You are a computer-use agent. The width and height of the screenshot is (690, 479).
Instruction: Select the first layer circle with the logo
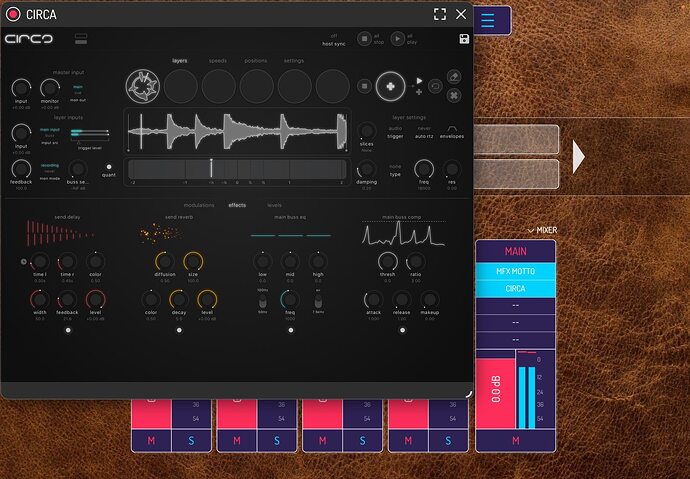tap(143, 86)
